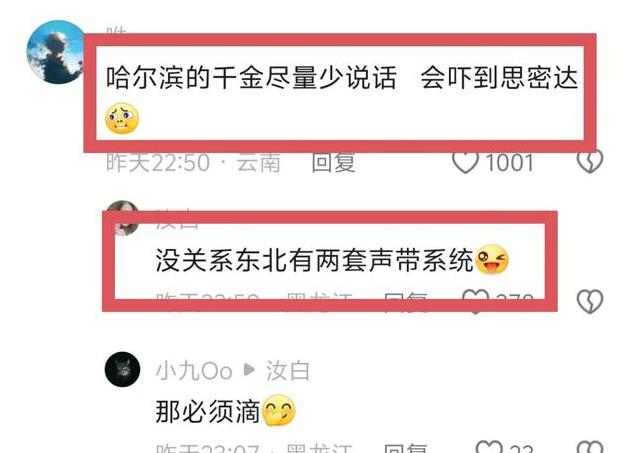636x453 pixels.
Task: Open the 小九Oo username
Action: click(194, 371)
